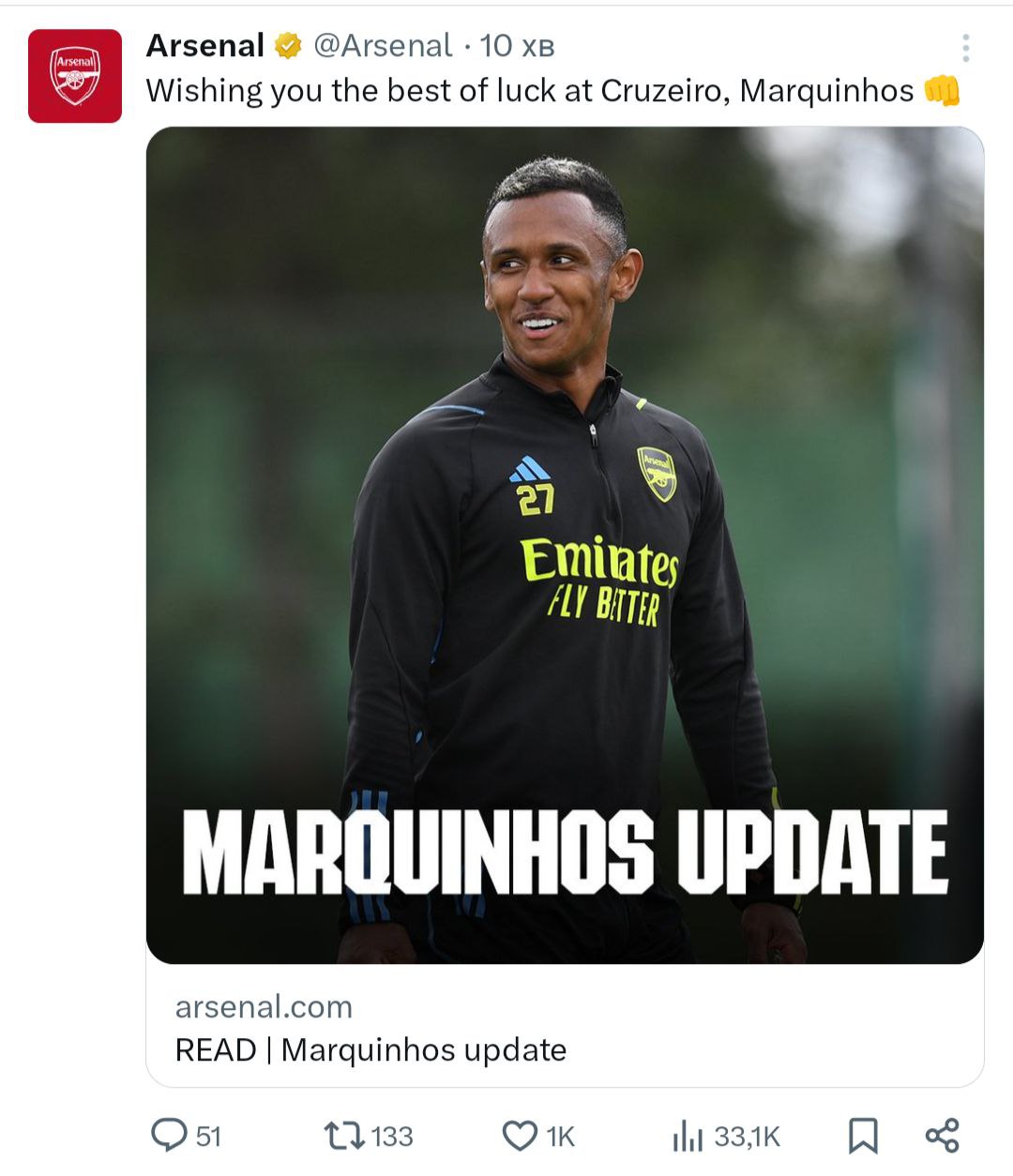Click the reply count 51
Screen dimensions: 1013x1176
208,1137
